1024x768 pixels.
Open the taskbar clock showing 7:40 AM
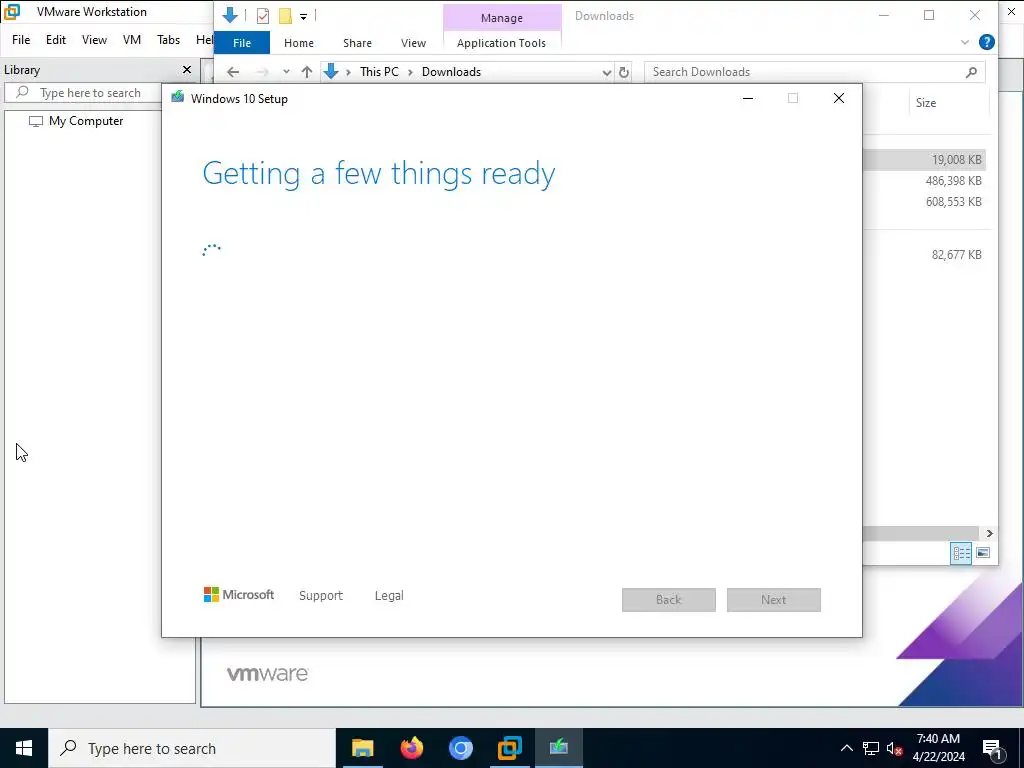938,748
